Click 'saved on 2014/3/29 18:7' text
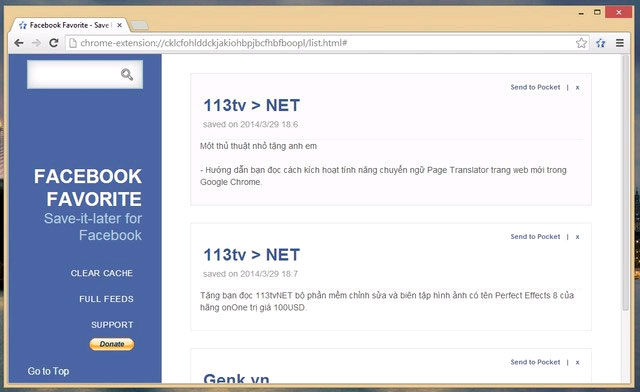 click(x=250, y=274)
